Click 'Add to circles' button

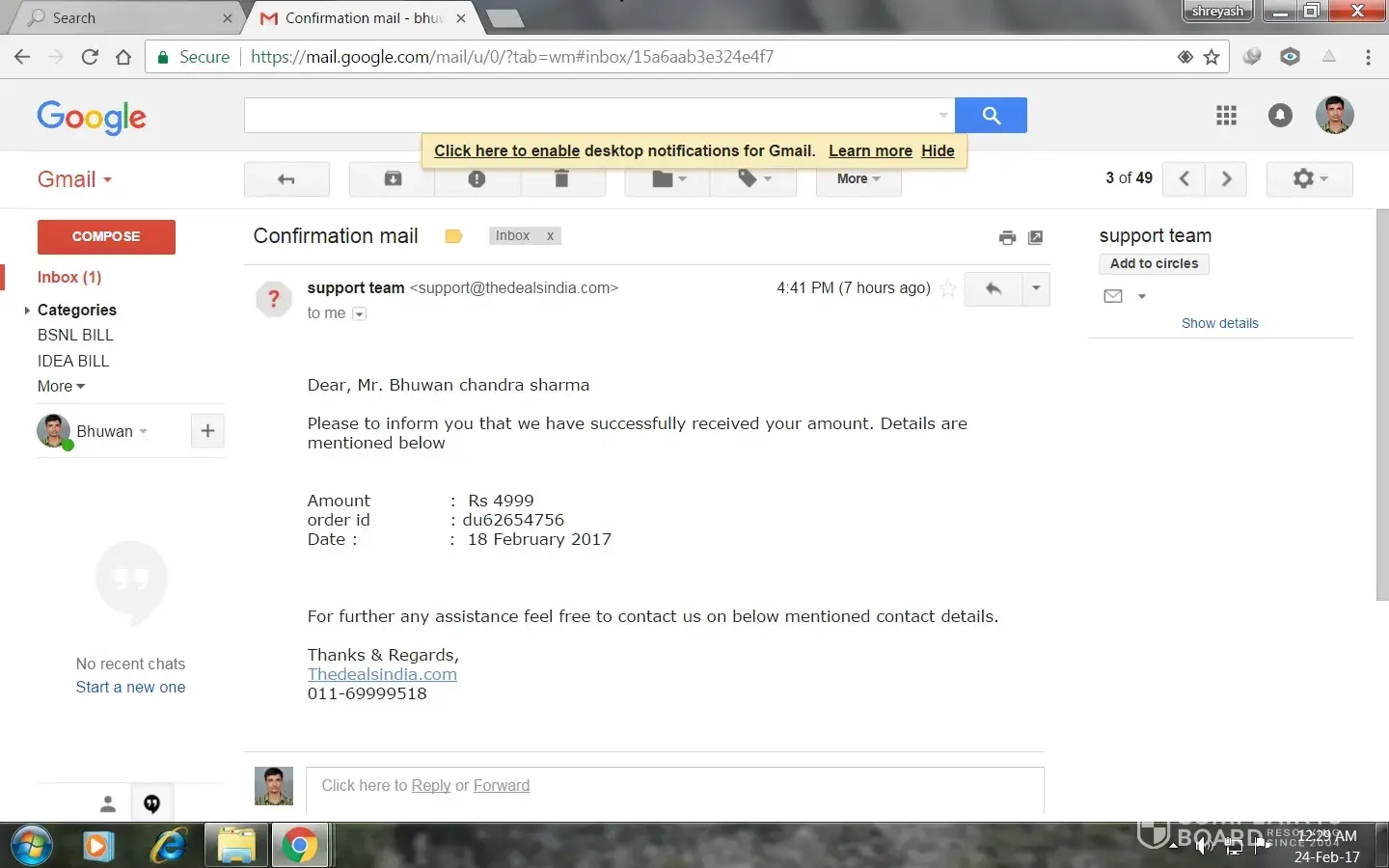1154,264
